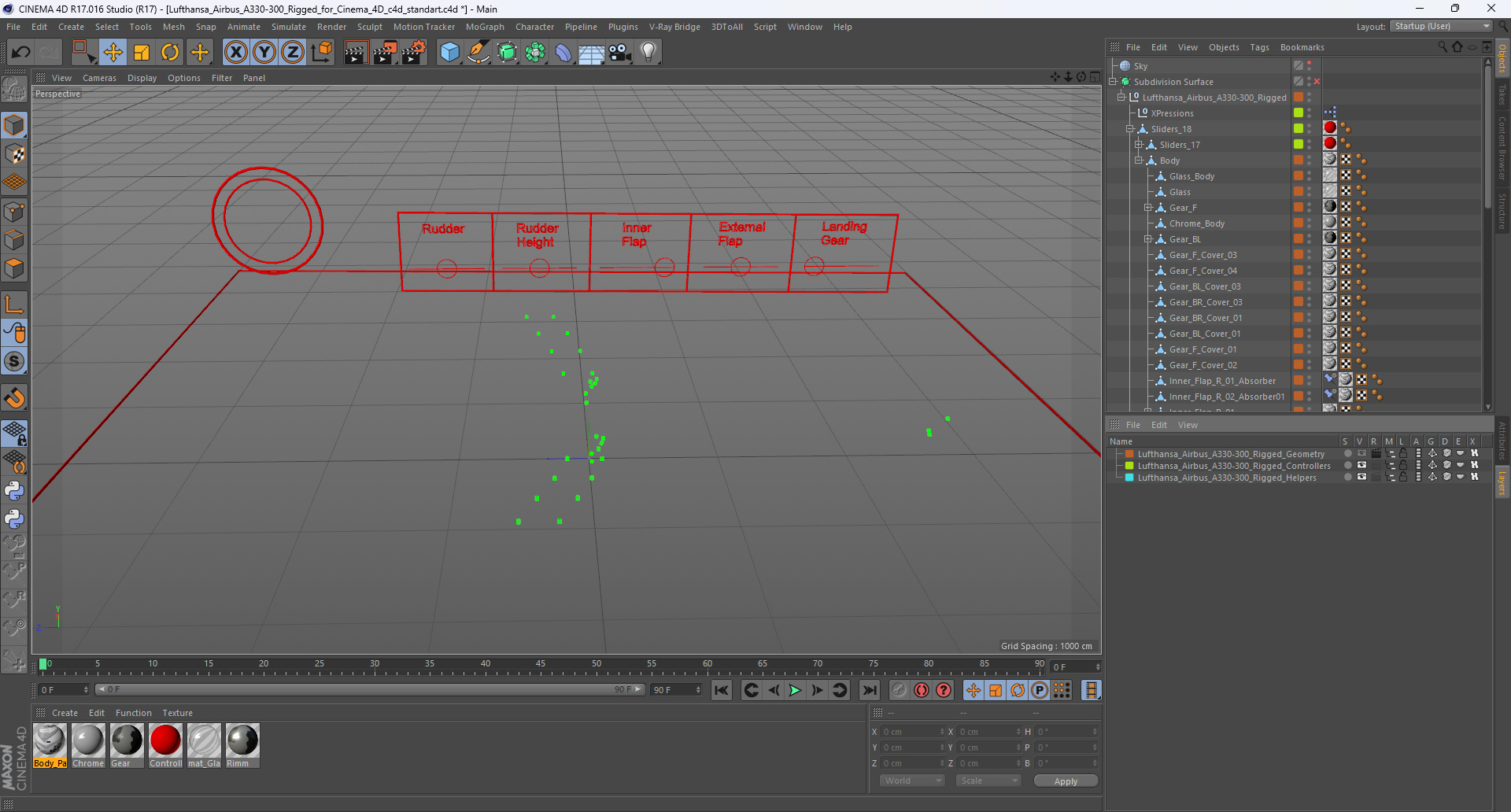Select the red Controll material swatch

pyautogui.click(x=165, y=745)
